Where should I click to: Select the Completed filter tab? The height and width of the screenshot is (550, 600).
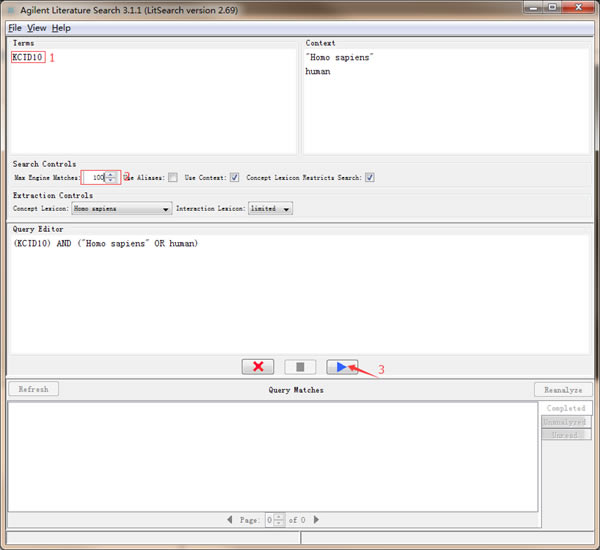pyautogui.click(x=566, y=409)
